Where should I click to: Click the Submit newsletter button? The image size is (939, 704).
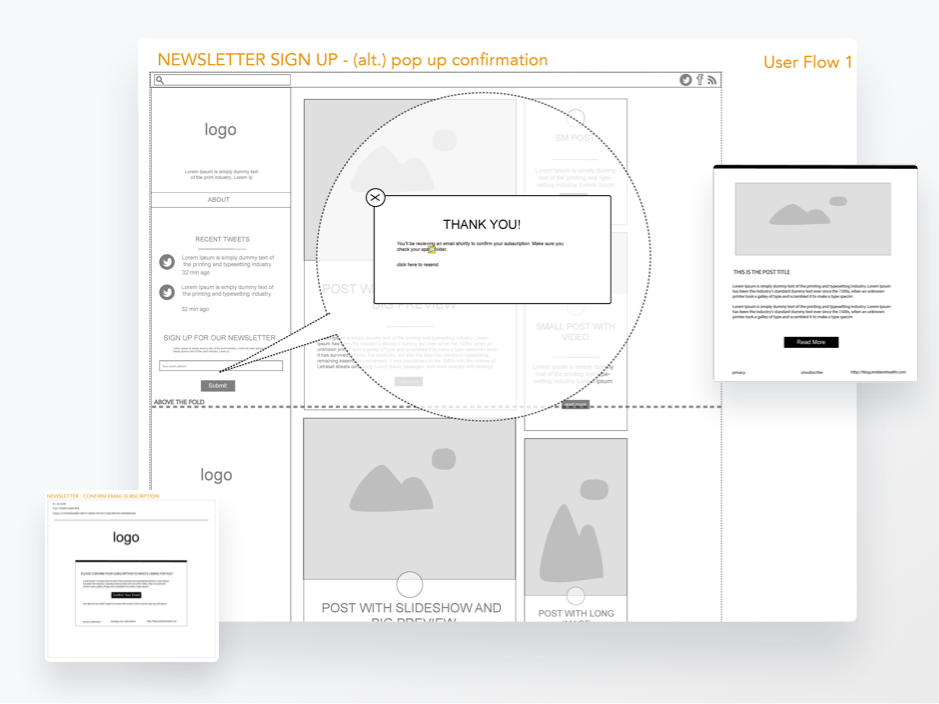coord(218,386)
